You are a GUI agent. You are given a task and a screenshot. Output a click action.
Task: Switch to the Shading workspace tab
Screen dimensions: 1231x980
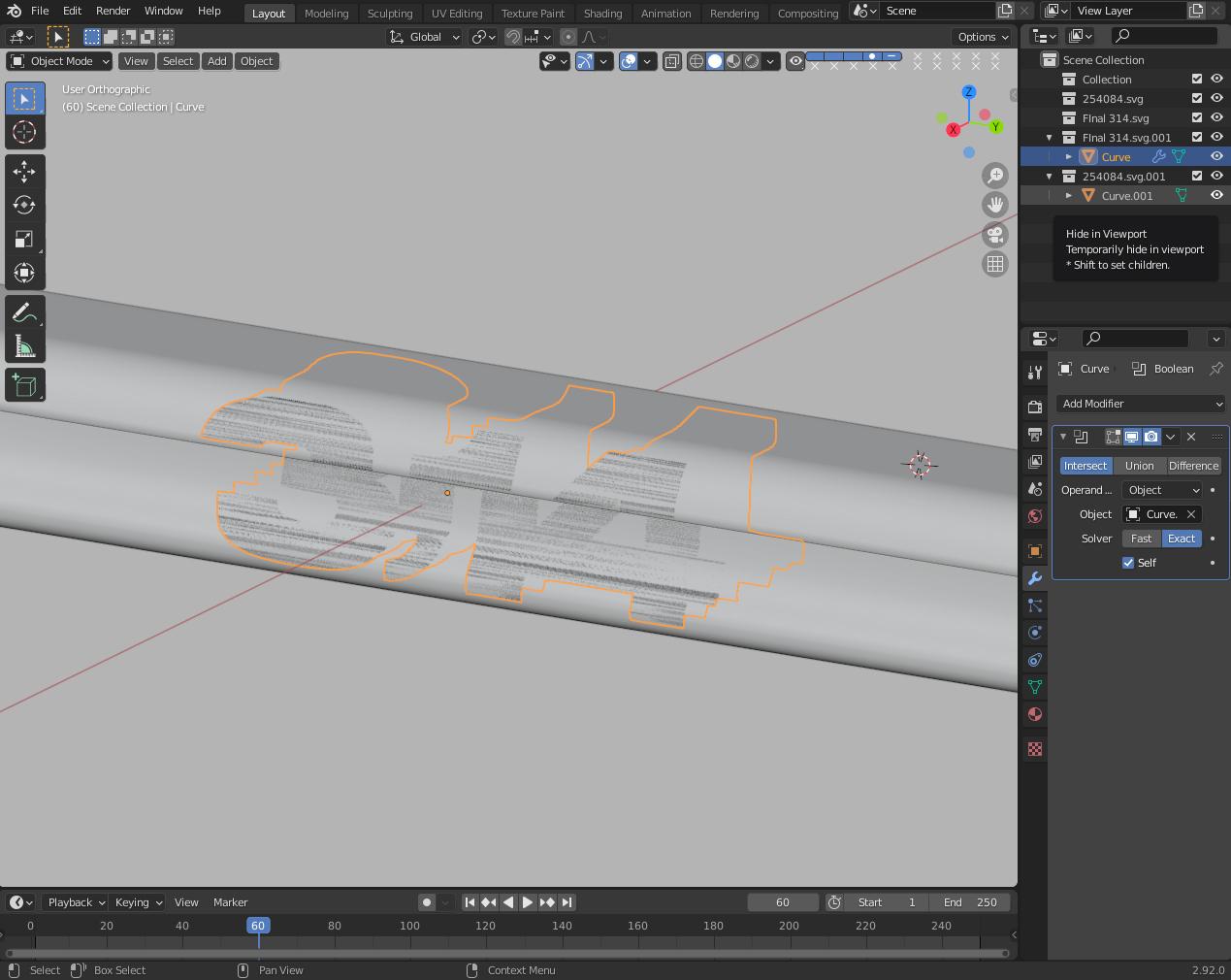[602, 14]
